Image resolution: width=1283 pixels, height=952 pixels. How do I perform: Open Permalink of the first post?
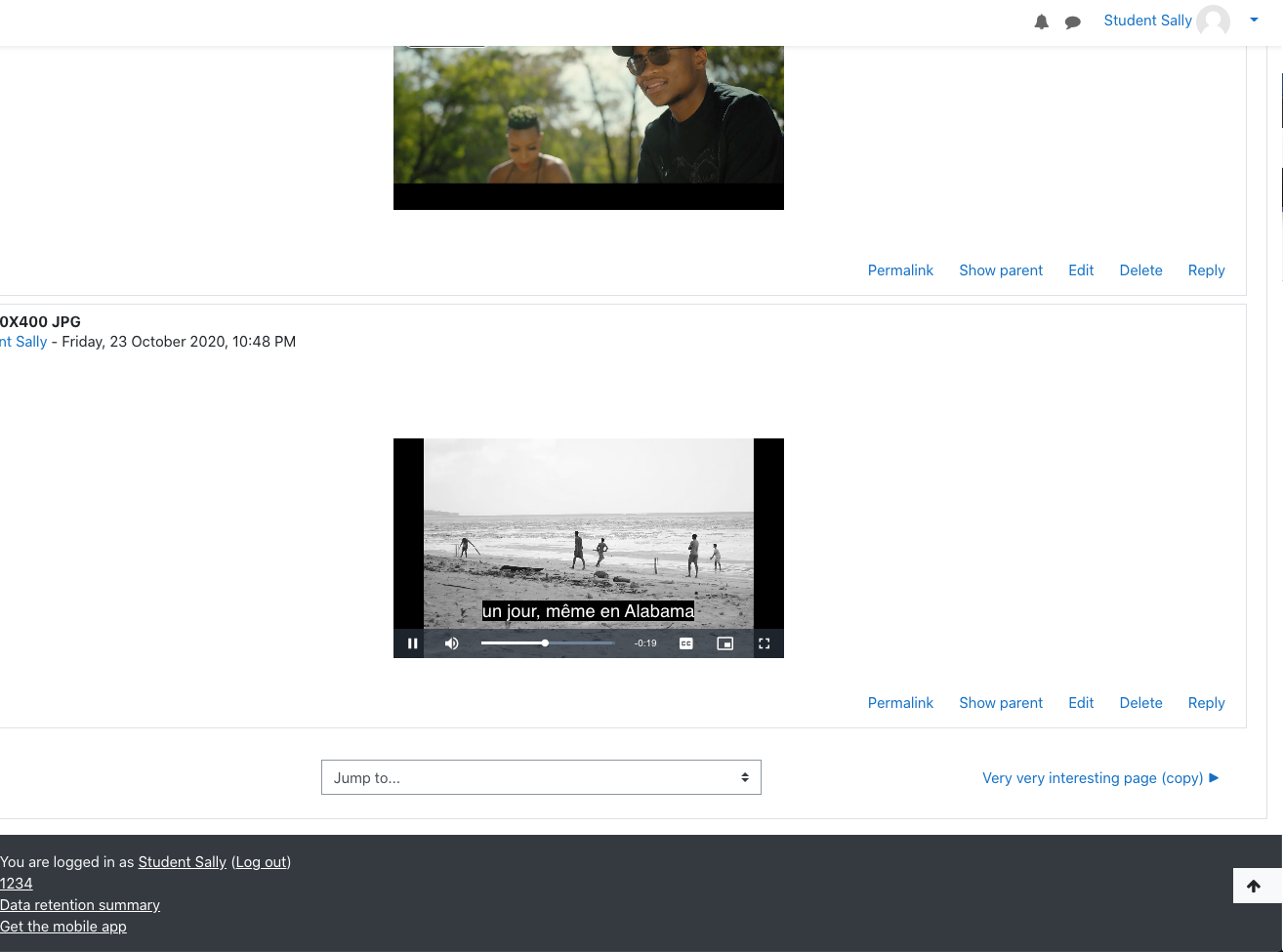pos(900,270)
